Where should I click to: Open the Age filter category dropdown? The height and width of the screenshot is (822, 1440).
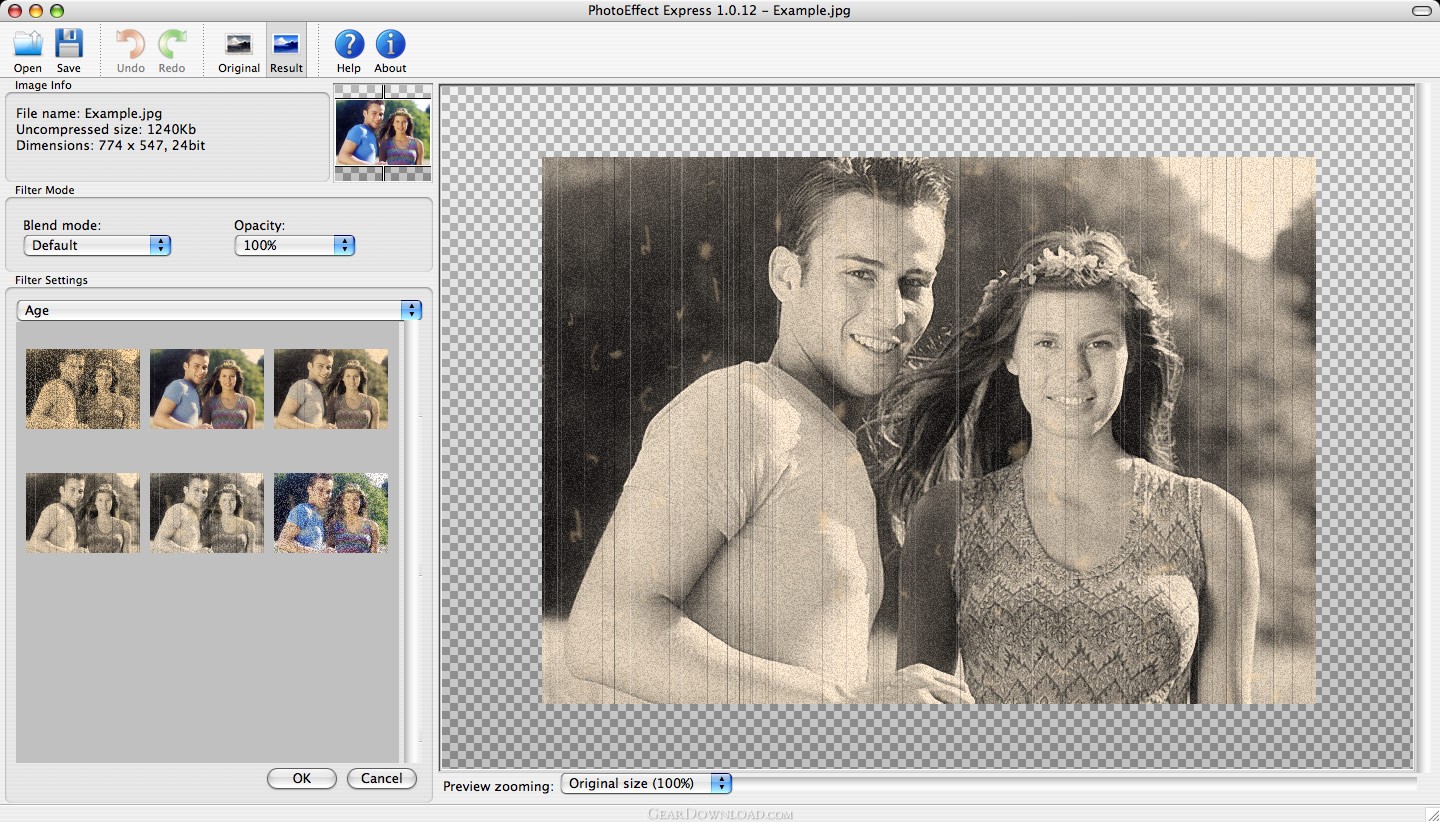(219, 310)
